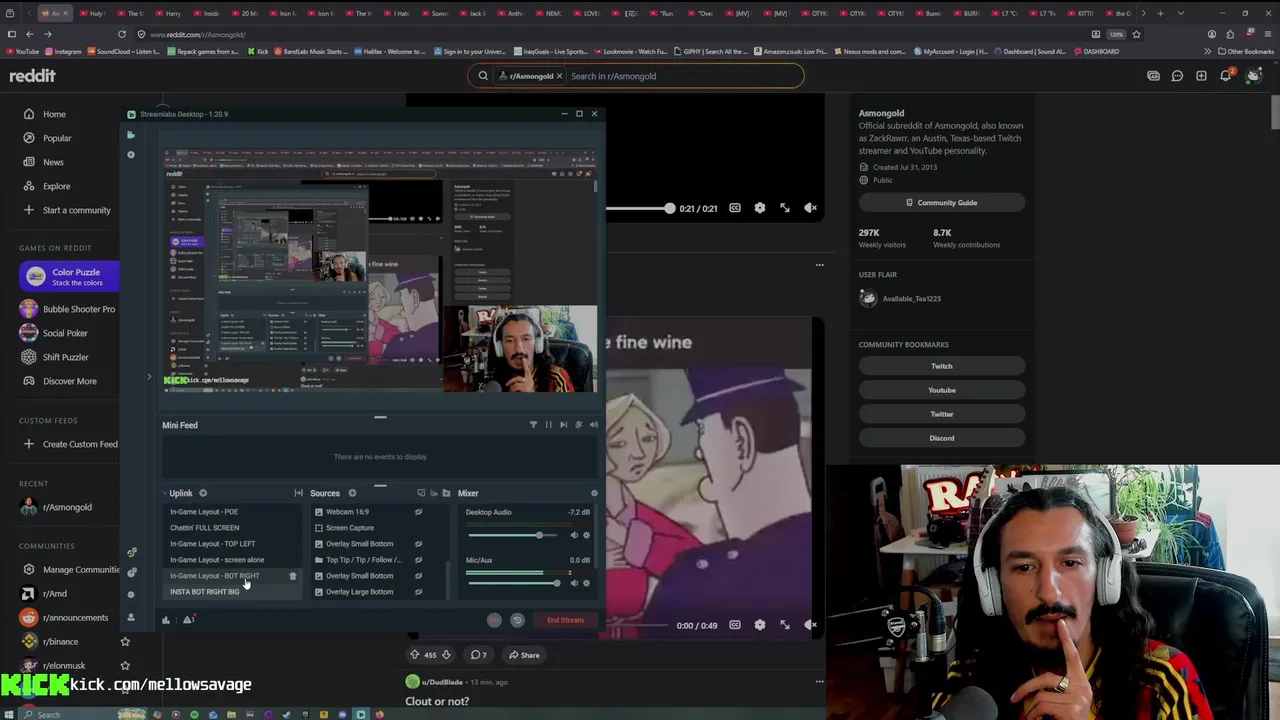
Task: Open Streamlabs settings cog in left sidebar
Action: pos(130,594)
